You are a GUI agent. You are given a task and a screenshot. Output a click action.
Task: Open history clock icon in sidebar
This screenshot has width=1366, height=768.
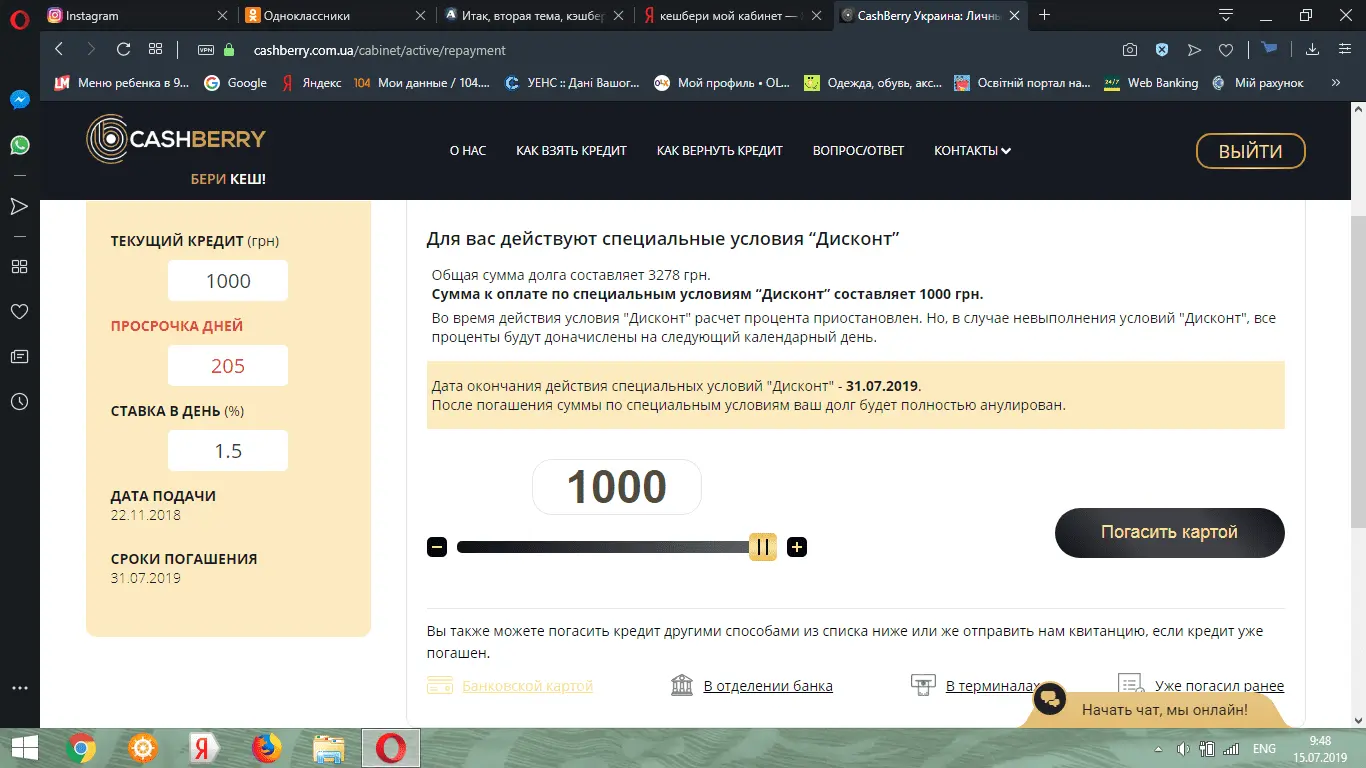[x=19, y=401]
